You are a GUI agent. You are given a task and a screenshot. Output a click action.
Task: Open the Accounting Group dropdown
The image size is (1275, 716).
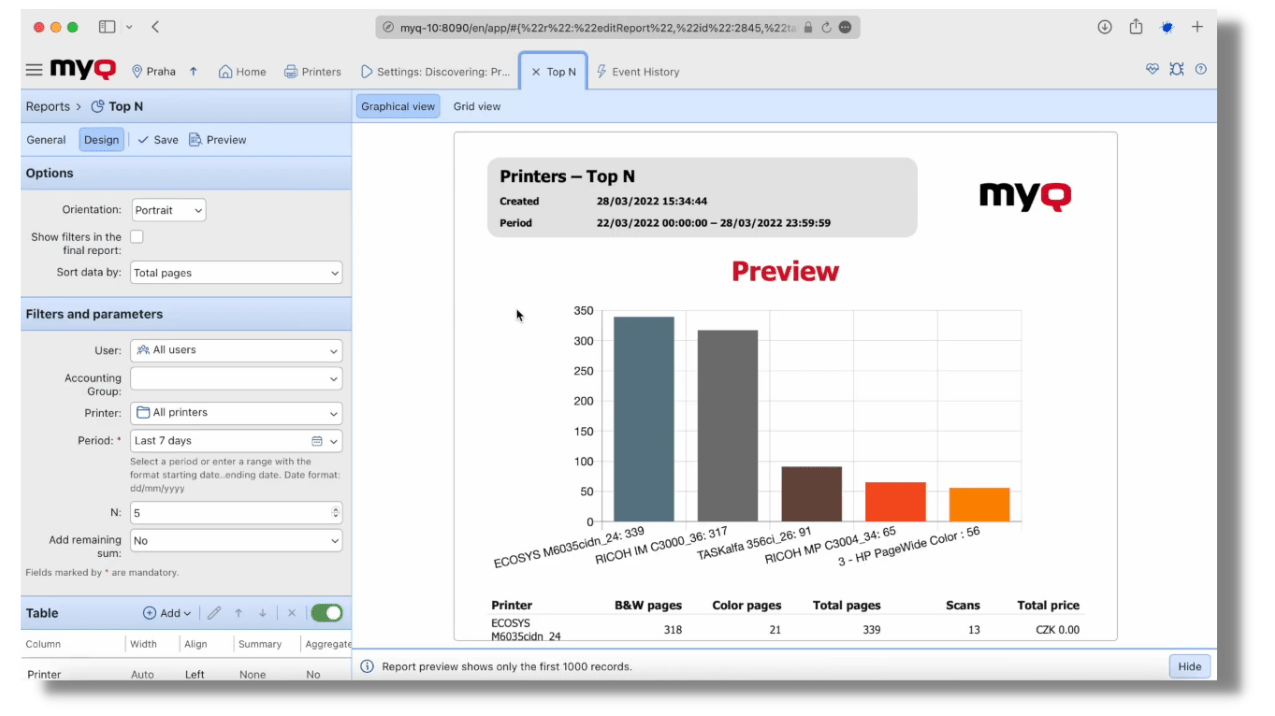pyautogui.click(x=236, y=379)
